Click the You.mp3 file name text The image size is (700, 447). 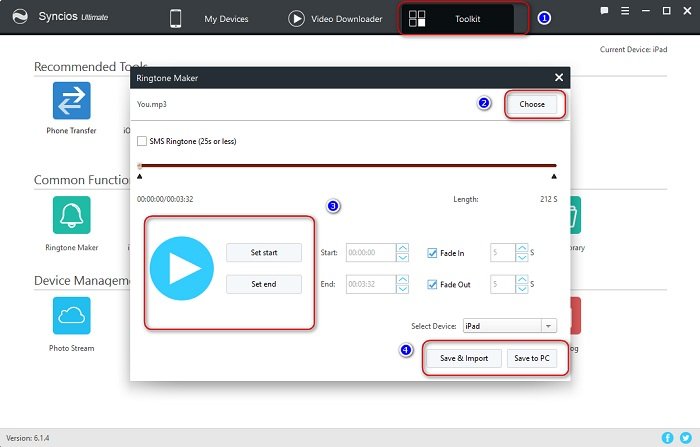click(x=152, y=104)
